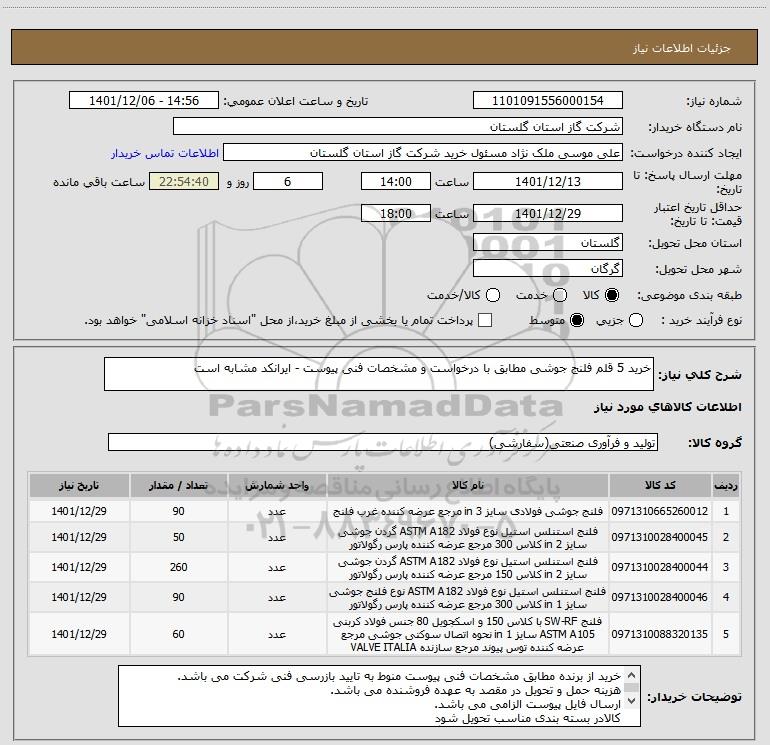Viewport: 770px width, 745px height.
Task: Select the کالا/خدمت radio button
Action: 493,295
